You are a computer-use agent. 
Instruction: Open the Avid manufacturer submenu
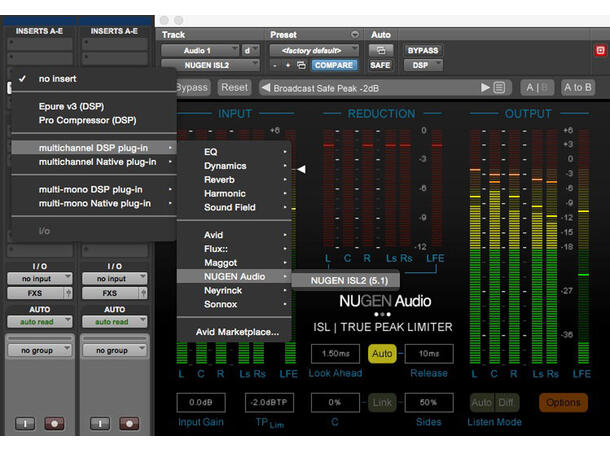[x=234, y=235]
